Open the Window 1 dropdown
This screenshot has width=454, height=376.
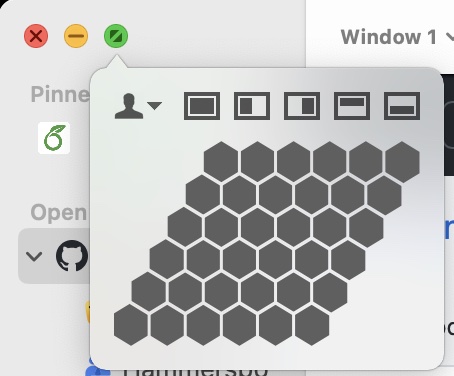tap(397, 37)
